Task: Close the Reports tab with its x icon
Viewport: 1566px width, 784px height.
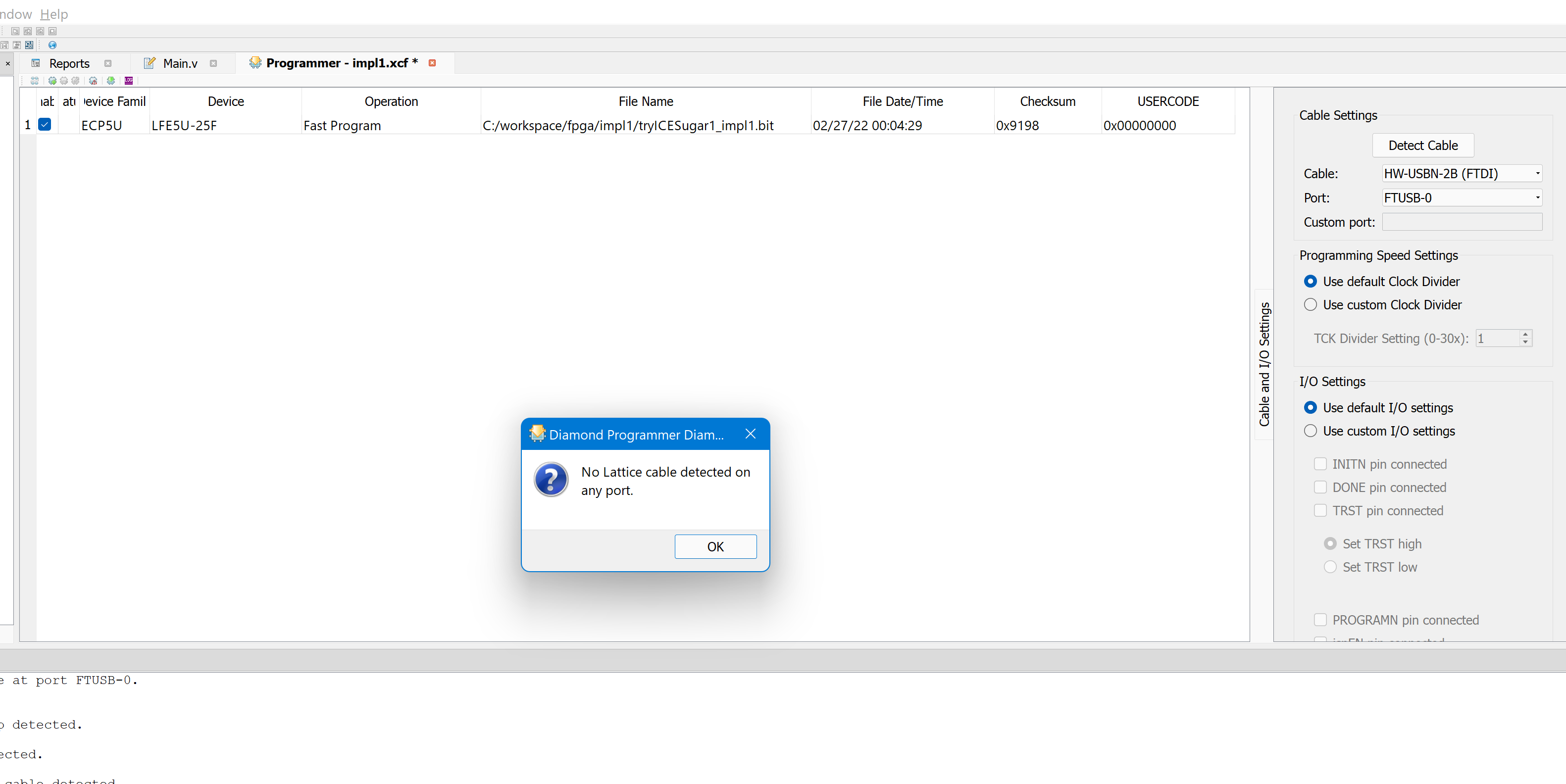Action: pos(108,63)
